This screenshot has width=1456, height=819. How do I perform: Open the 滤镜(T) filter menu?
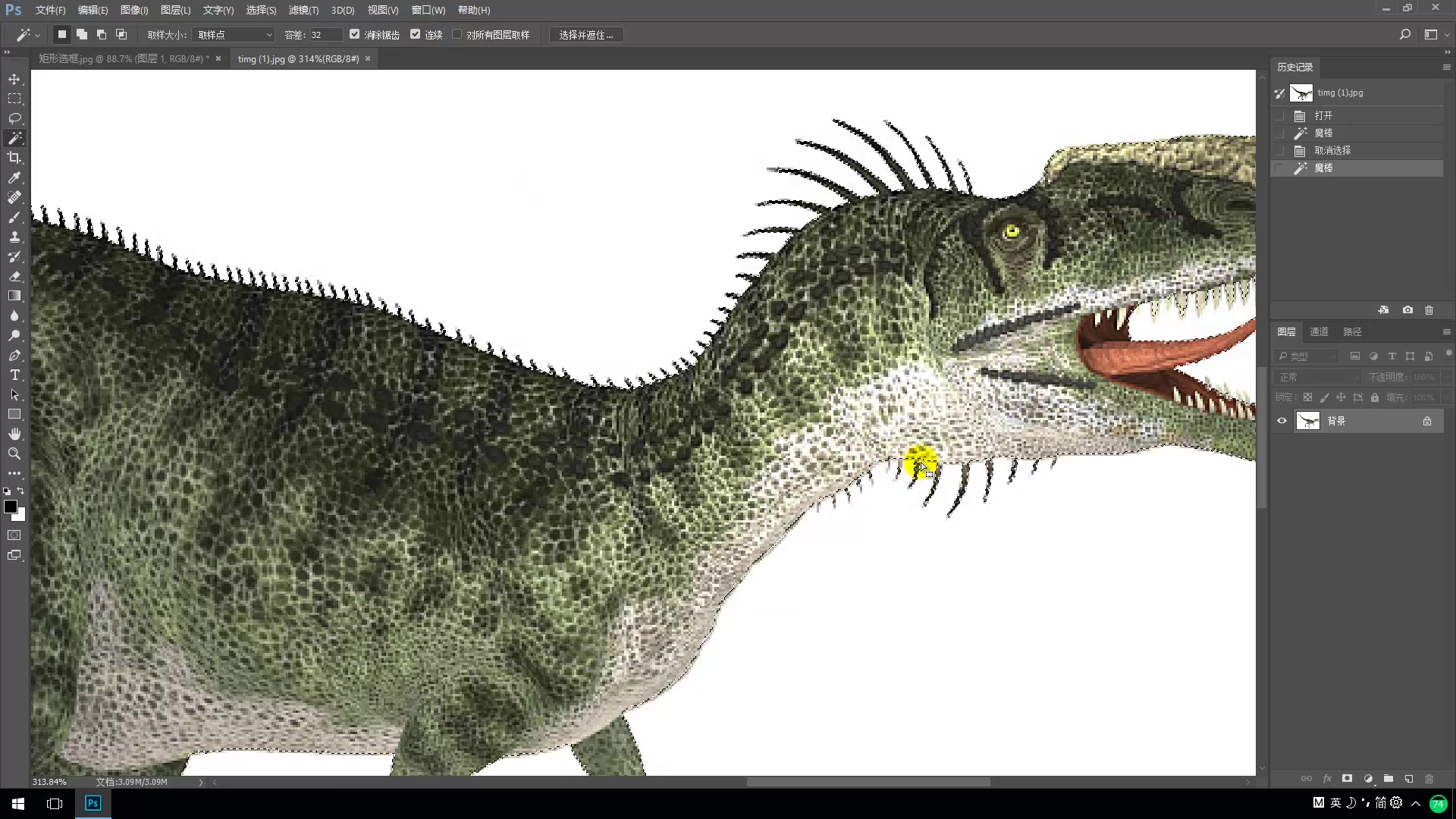click(303, 10)
